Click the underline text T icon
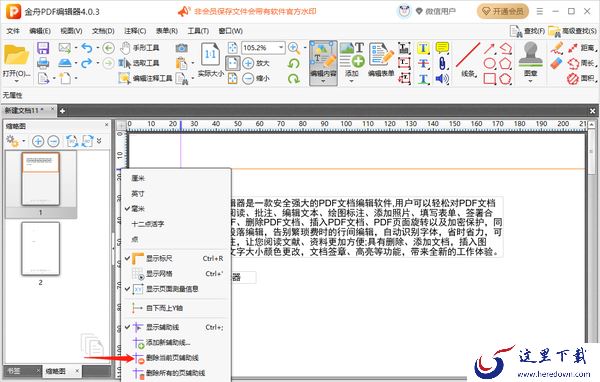This screenshot has height=382, width=600. click(x=423, y=79)
